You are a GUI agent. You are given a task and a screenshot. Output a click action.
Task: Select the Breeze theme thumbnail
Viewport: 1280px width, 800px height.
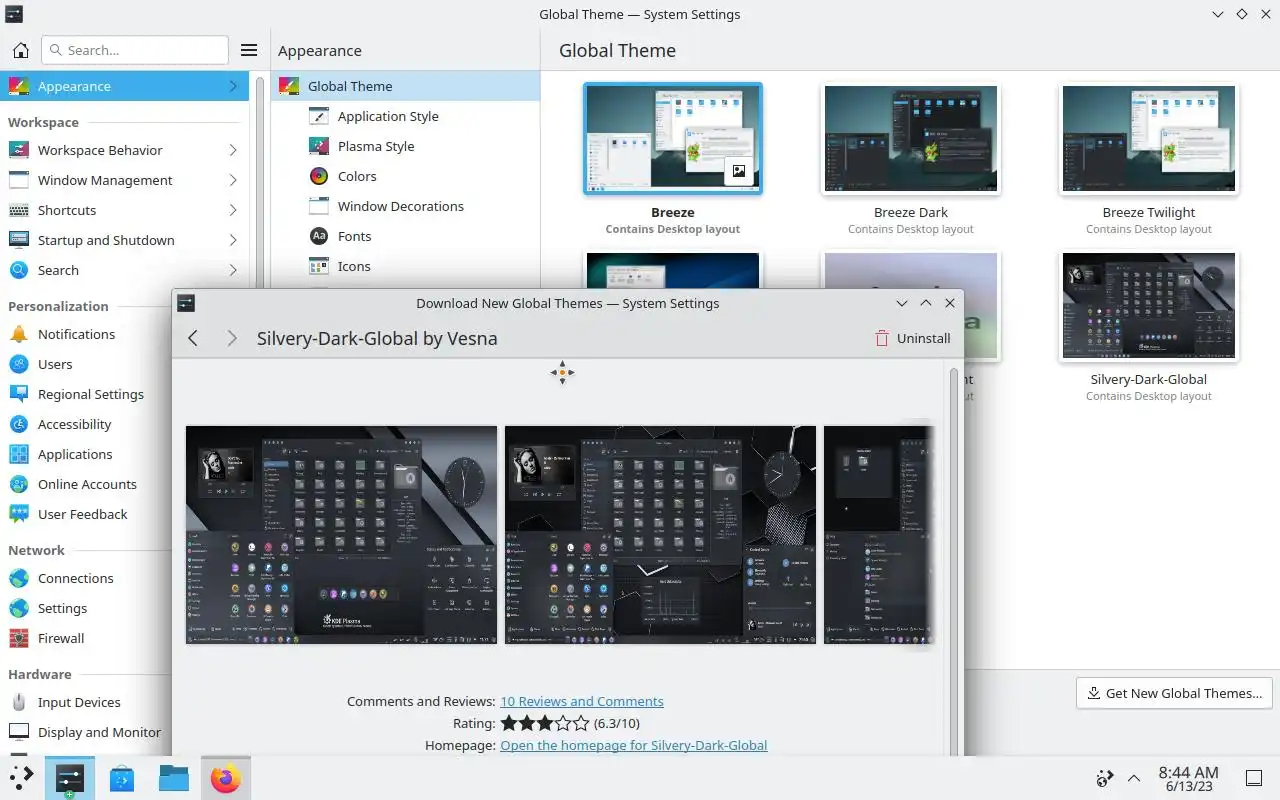[673, 138]
